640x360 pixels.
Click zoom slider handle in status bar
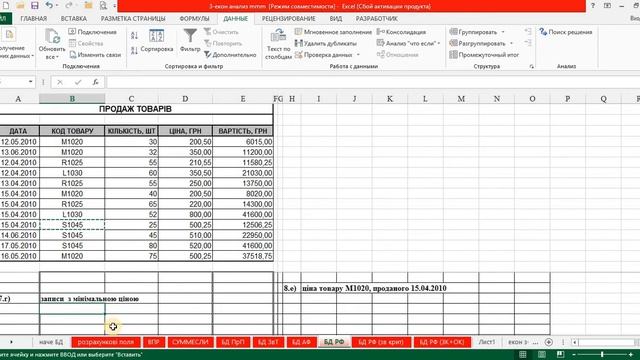(x=602, y=354)
